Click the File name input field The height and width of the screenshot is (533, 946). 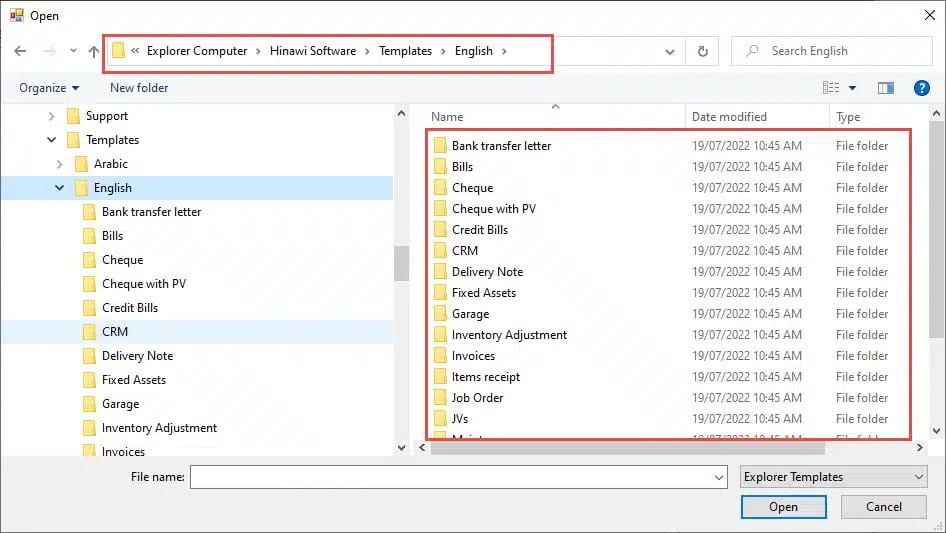click(x=458, y=478)
